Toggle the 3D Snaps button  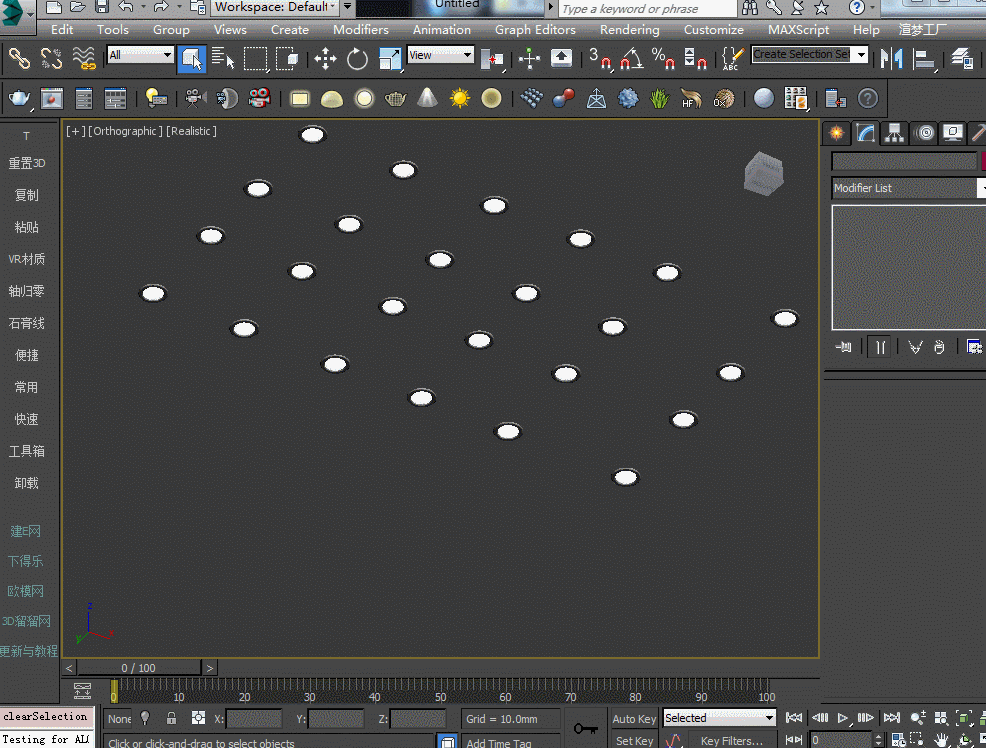coord(600,59)
